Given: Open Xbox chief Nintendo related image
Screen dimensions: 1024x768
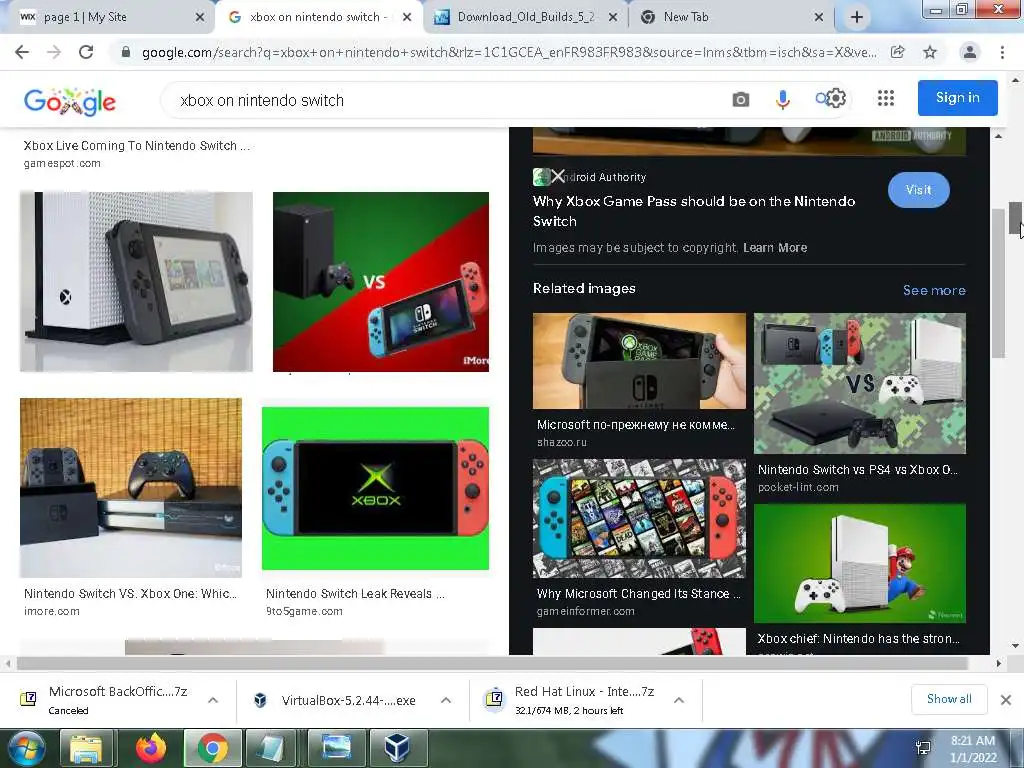Looking at the screenshot, I should point(859,563).
